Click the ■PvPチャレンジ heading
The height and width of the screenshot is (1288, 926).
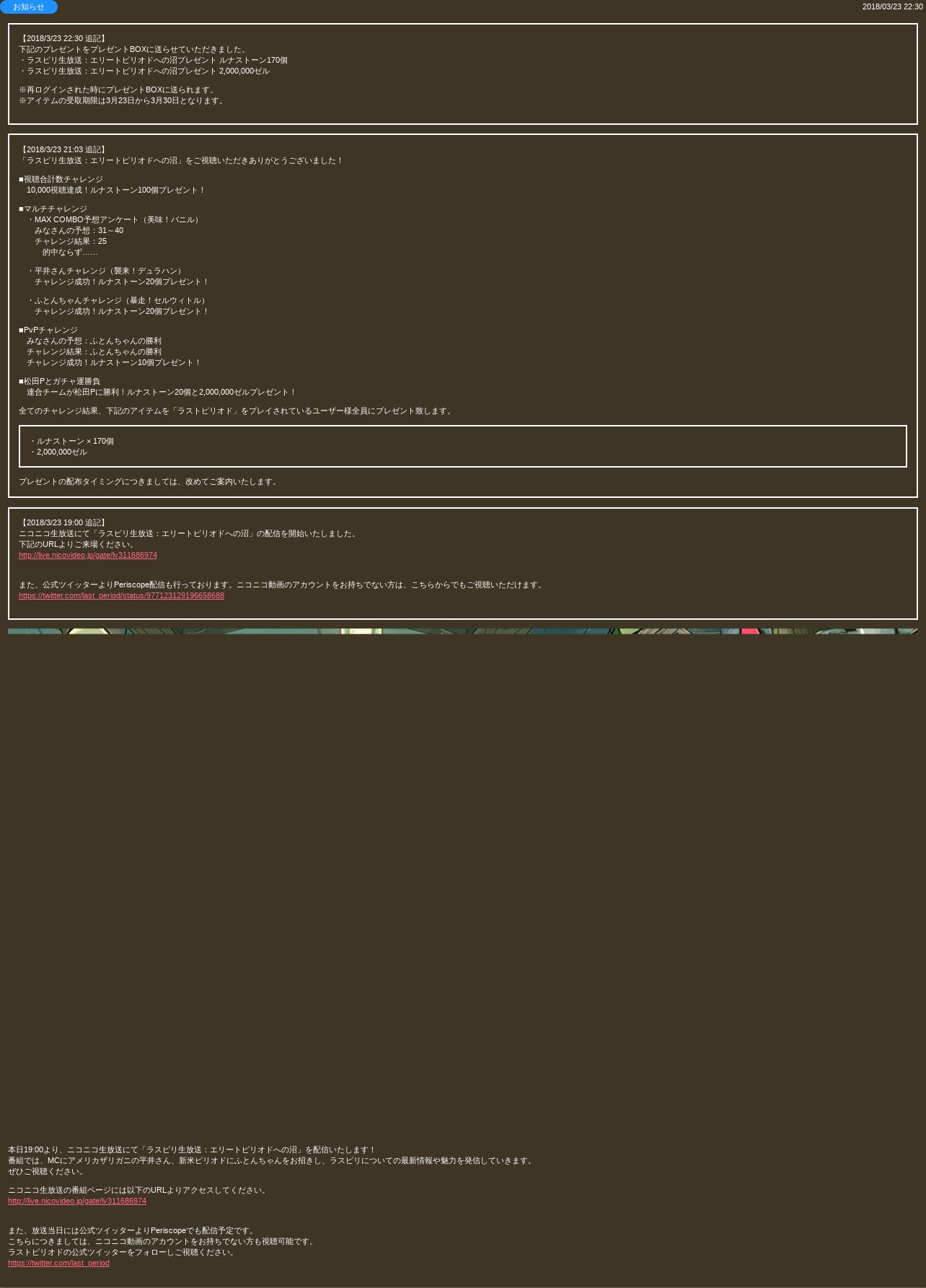(48, 330)
